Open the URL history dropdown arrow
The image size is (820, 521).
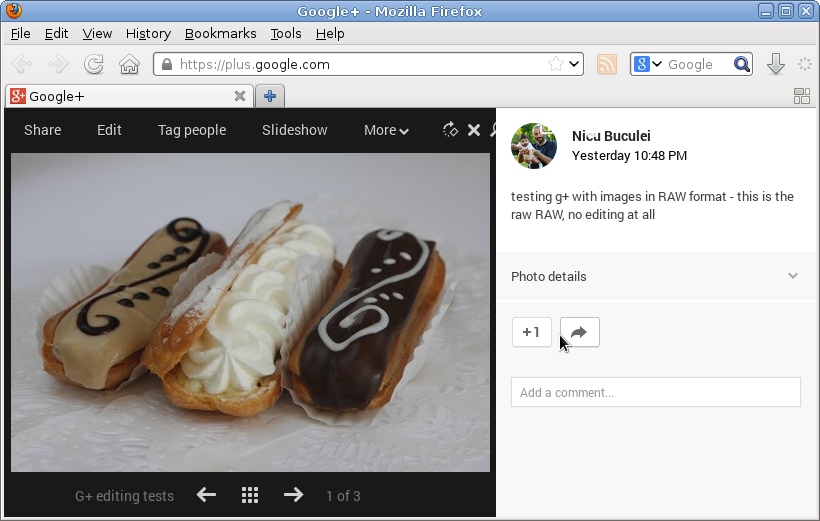pos(574,64)
